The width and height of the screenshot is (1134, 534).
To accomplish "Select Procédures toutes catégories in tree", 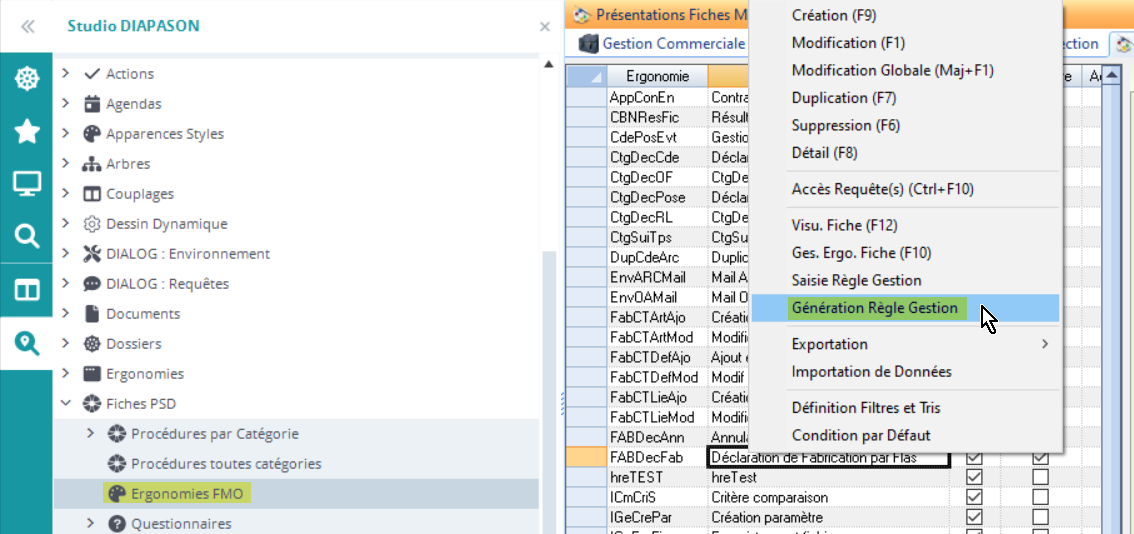I will point(226,464).
